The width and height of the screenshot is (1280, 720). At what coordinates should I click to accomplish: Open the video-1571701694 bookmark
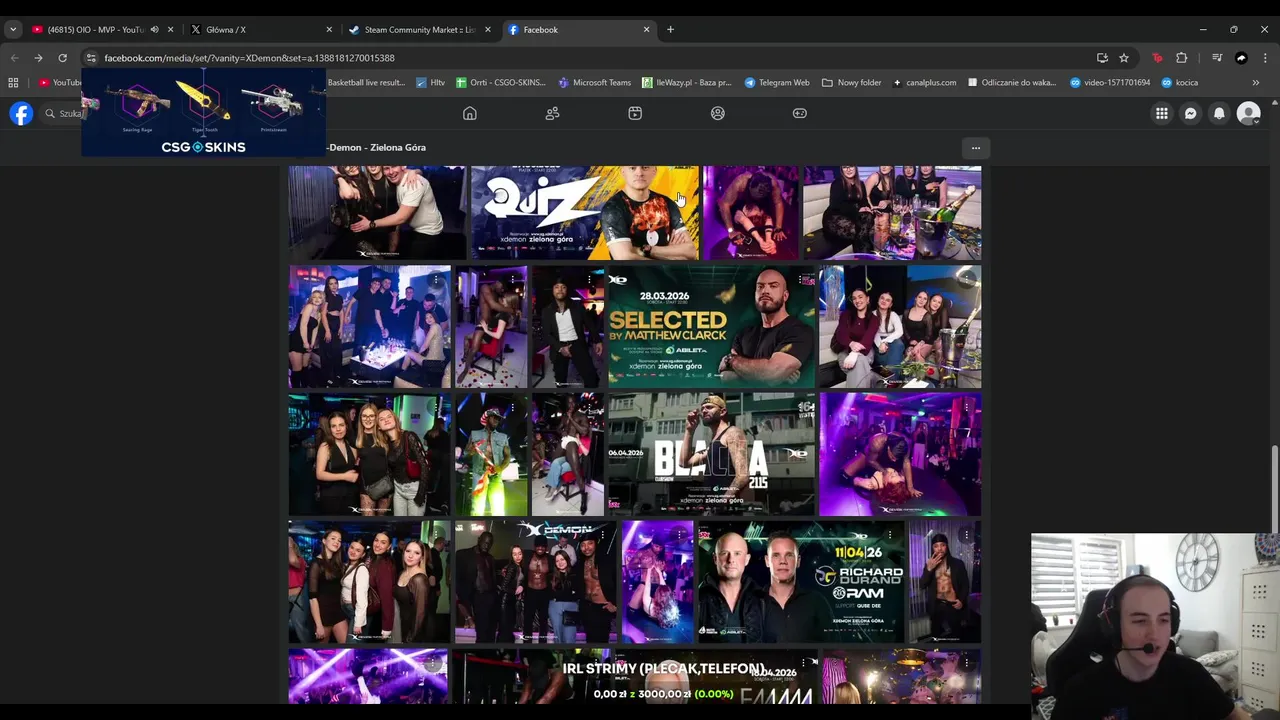1110,83
